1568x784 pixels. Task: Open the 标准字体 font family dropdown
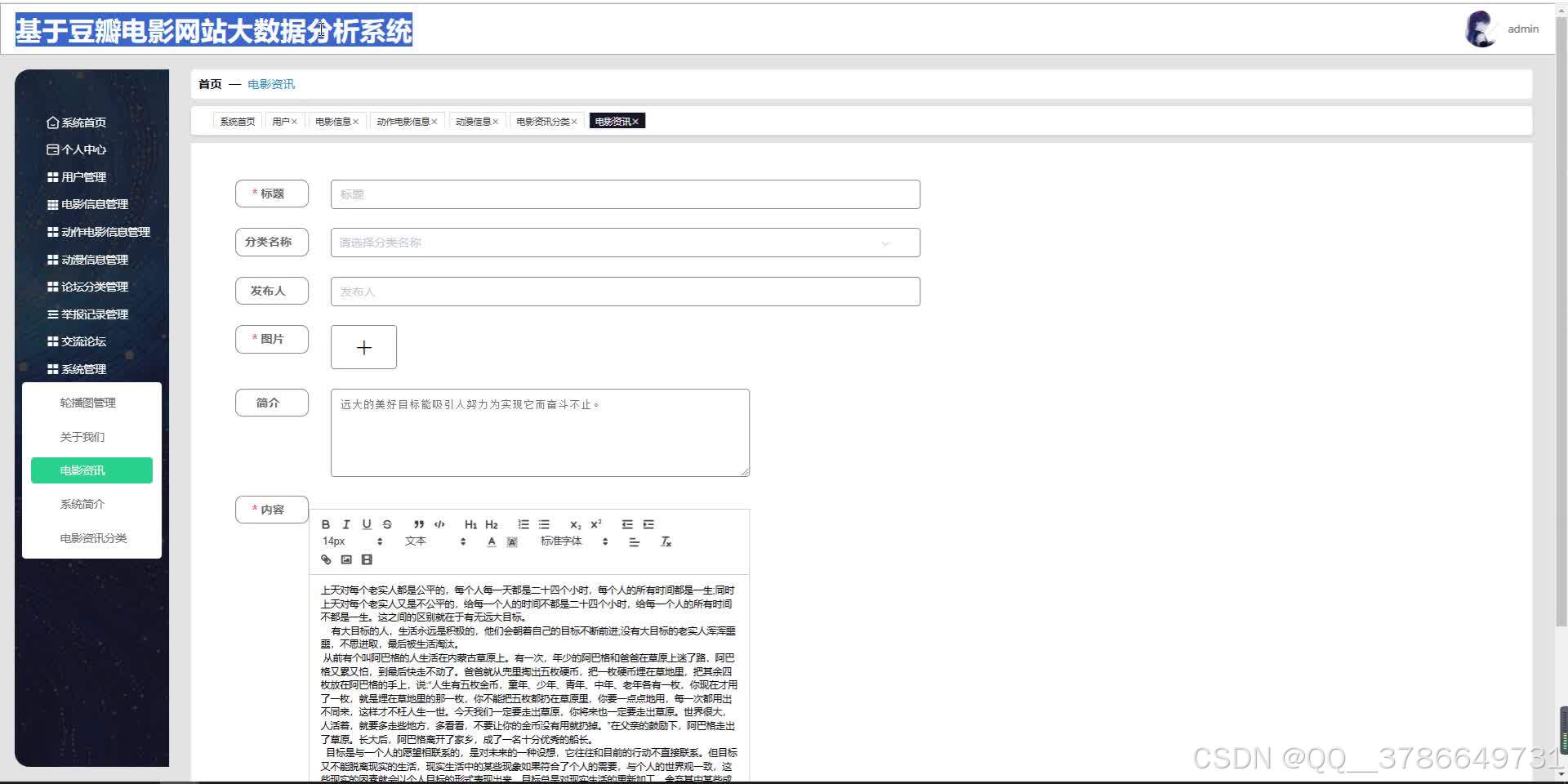point(574,541)
